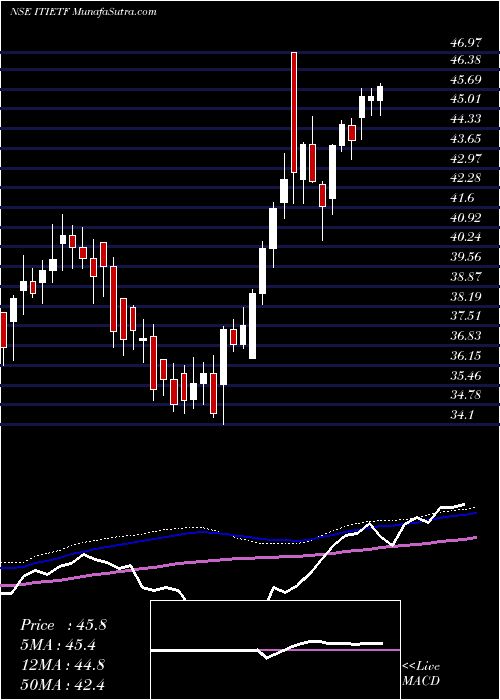This screenshot has width=500, height=700.
Task: Select the 40.92 price label
Action: coord(466,218)
